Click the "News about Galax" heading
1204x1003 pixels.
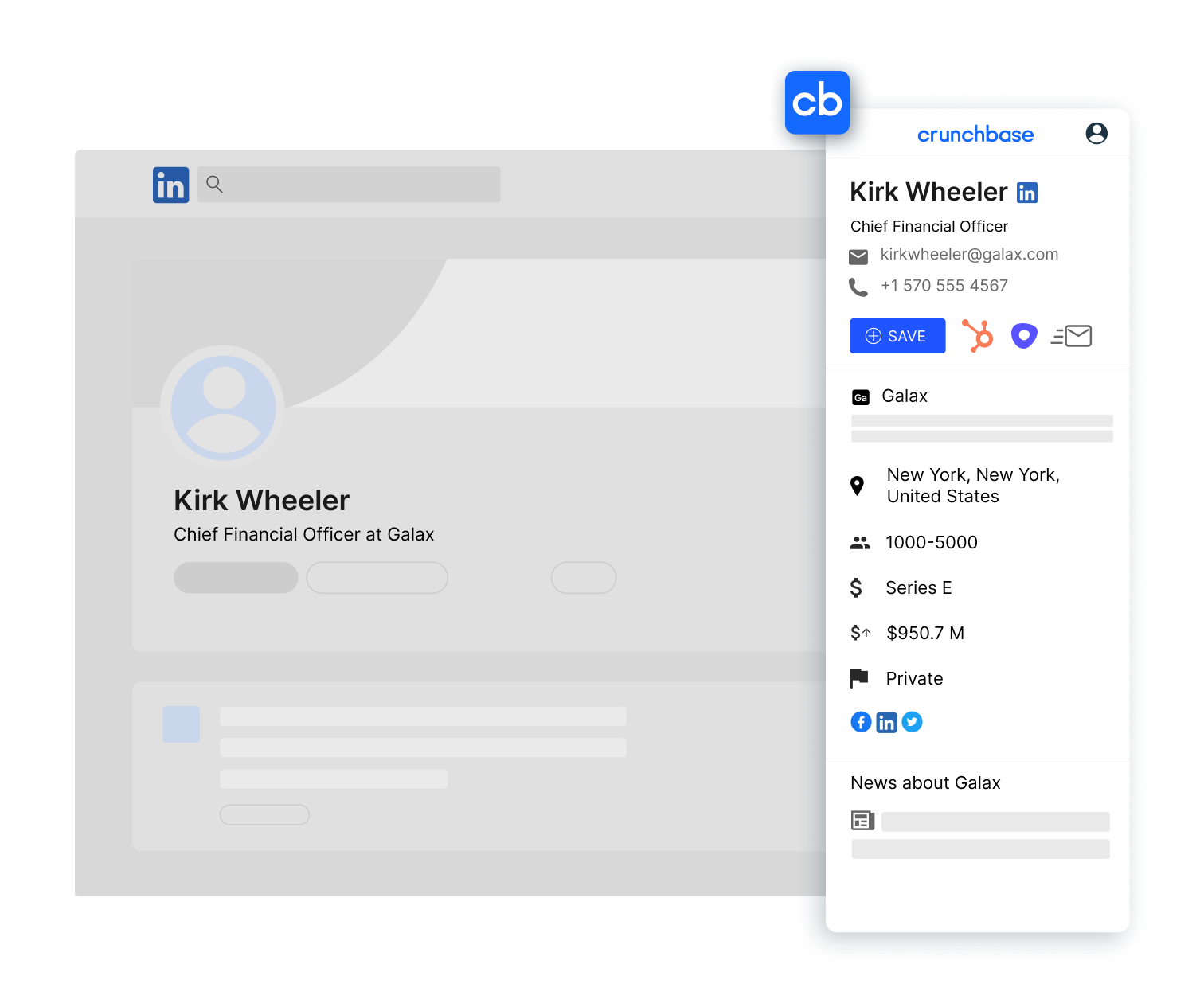pos(925,783)
